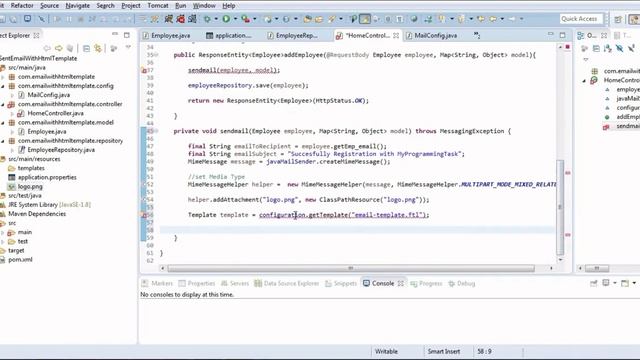Launch Debug with the bug toolbar icon

(207, 19)
